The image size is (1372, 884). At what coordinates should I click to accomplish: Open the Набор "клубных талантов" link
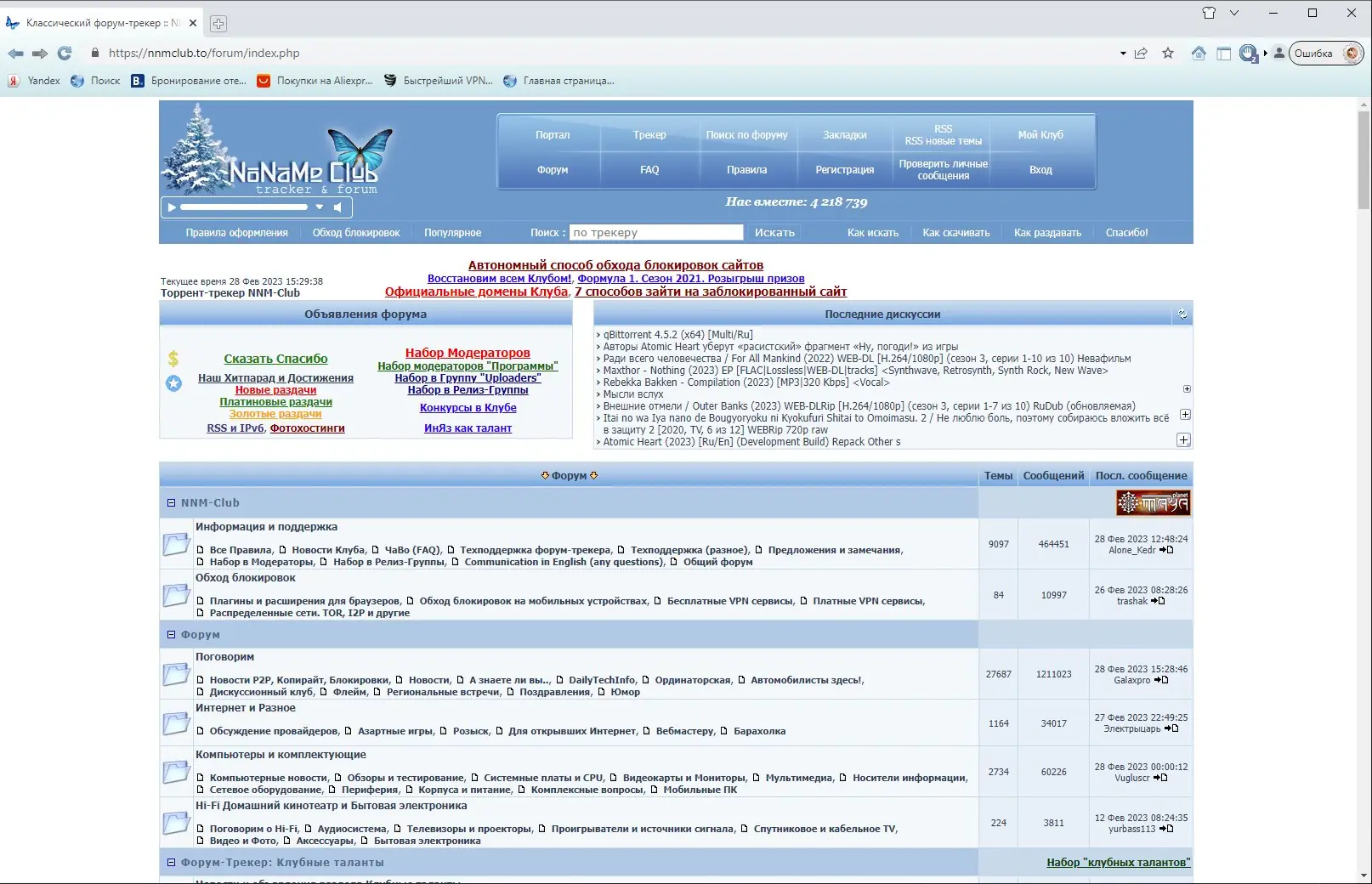pyautogui.click(x=1118, y=863)
